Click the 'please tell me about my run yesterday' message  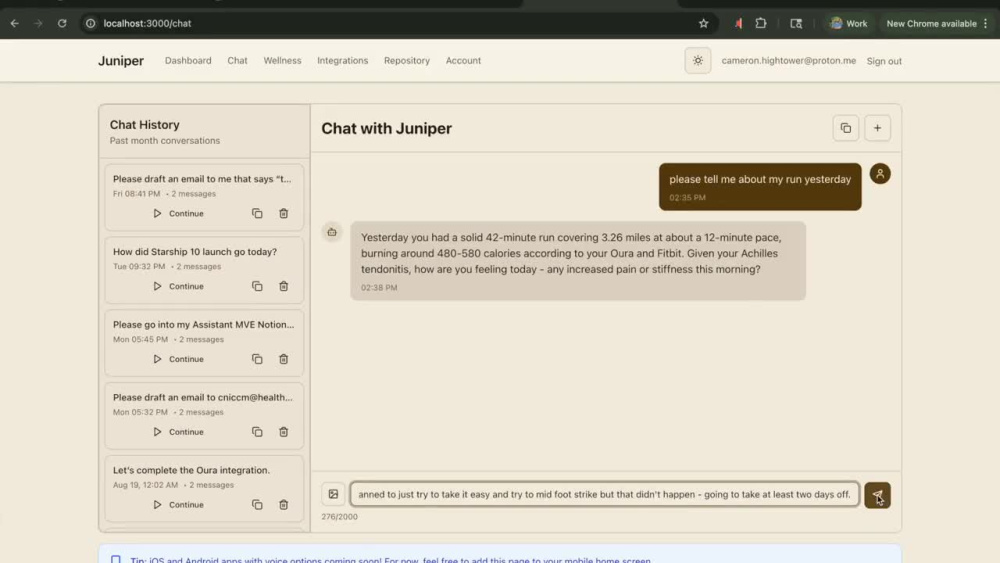(x=760, y=186)
